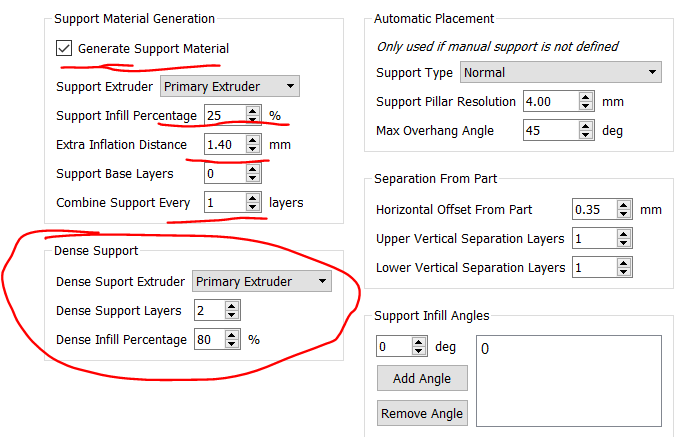Select angle 0 in the infill angles list
This screenshot has width=694, height=437.
tap(485, 349)
